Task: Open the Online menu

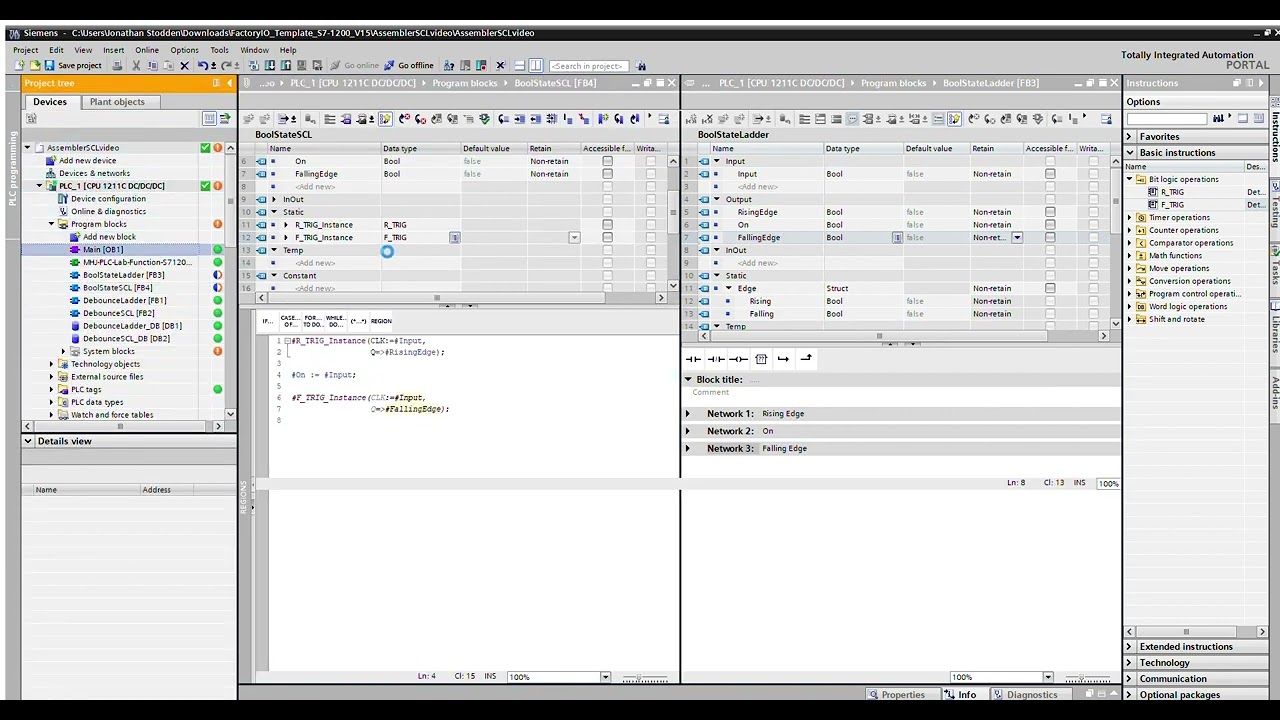Action: coord(147,50)
